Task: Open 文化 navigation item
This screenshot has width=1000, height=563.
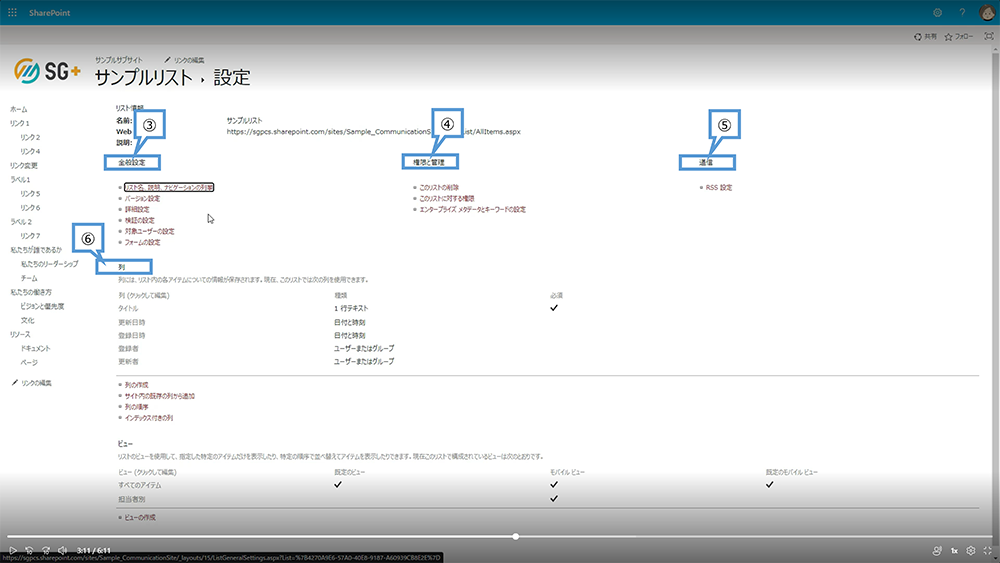Action: (27, 320)
